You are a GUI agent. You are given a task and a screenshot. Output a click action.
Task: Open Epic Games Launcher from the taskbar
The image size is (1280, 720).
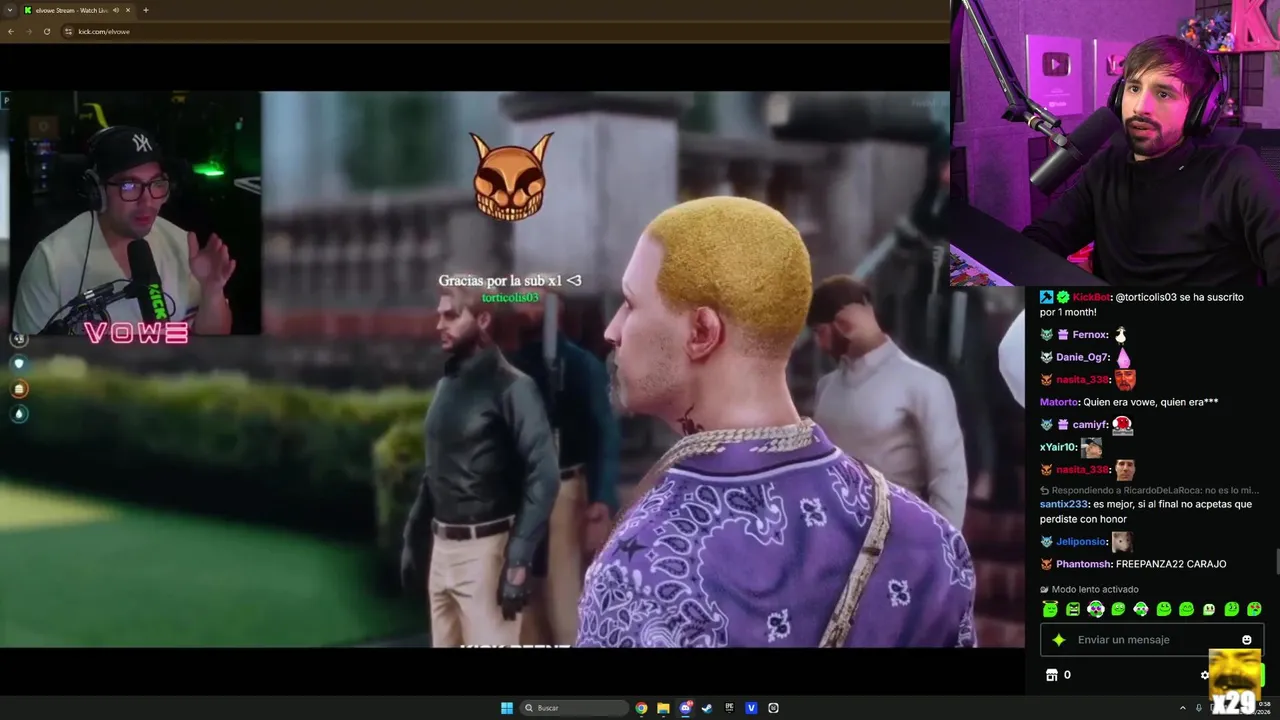point(729,708)
